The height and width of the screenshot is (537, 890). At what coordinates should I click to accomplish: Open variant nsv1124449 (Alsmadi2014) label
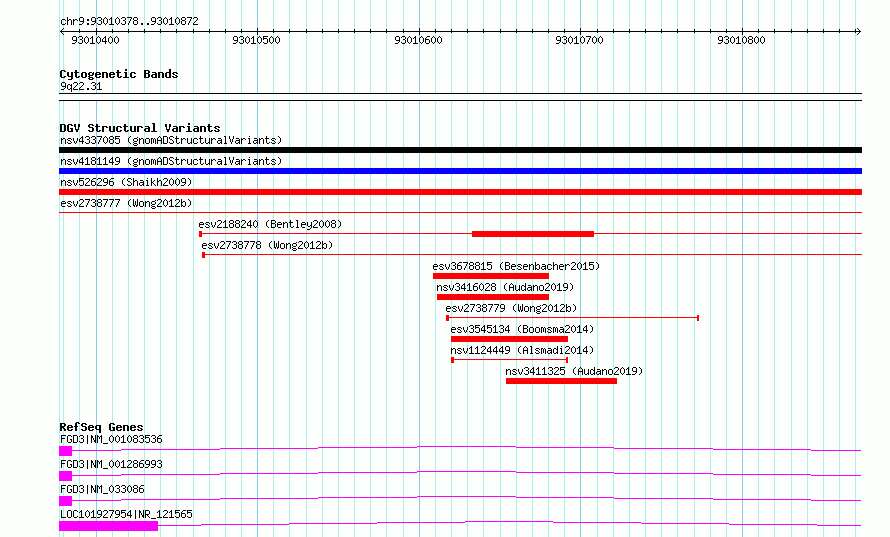(x=522, y=350)
